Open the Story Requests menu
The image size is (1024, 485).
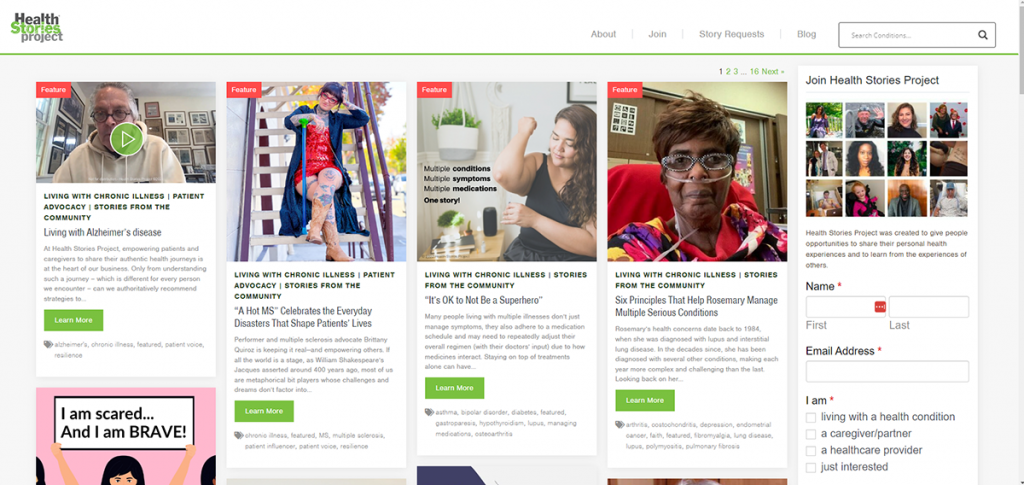coord(731,34)
